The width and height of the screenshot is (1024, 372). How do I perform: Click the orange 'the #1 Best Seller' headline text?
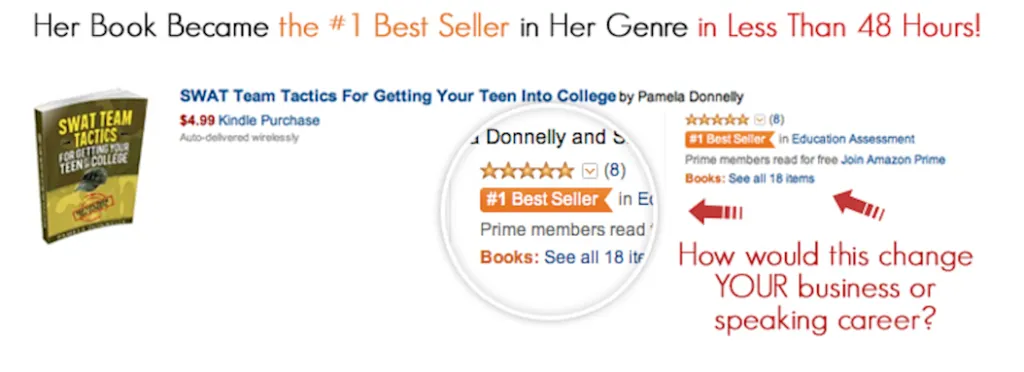tap(394, 27)
